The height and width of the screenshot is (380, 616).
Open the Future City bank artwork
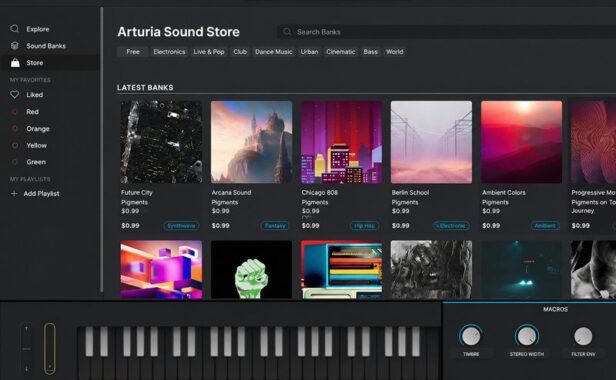[161, 142]
